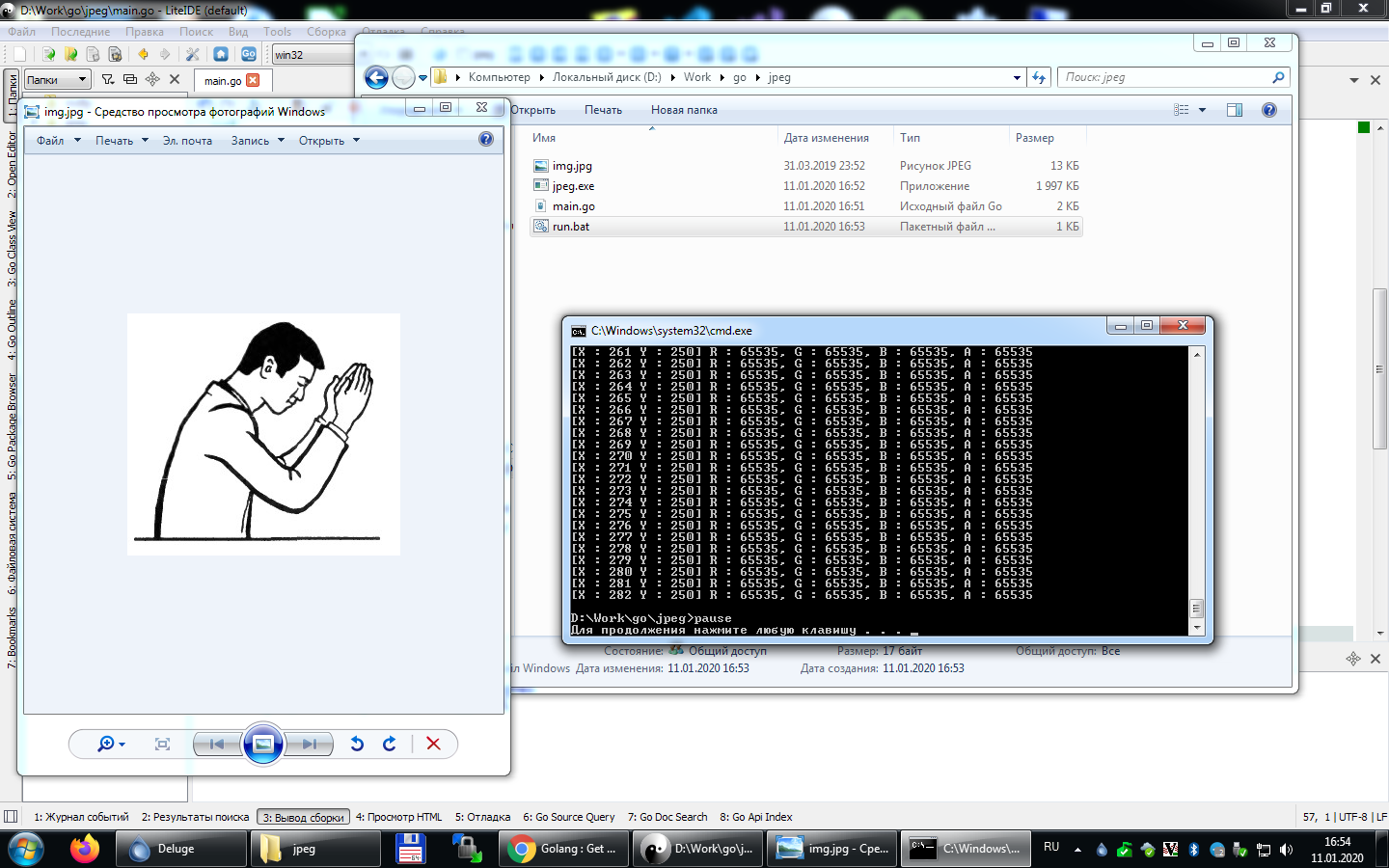This screenshot has width=1389, height=868.
Task: Navigate backward with LiteIDE yellow arrow
Action: (x=143, y=54)
